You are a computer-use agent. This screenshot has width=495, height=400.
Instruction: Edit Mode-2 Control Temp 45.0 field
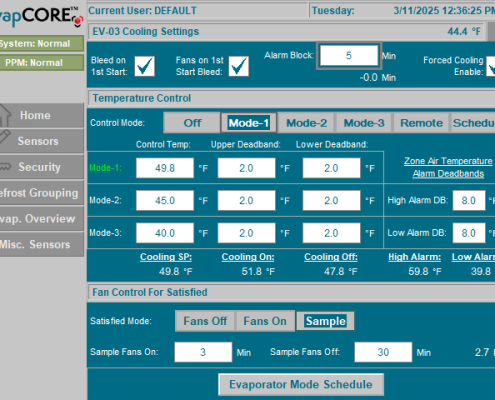165,200
